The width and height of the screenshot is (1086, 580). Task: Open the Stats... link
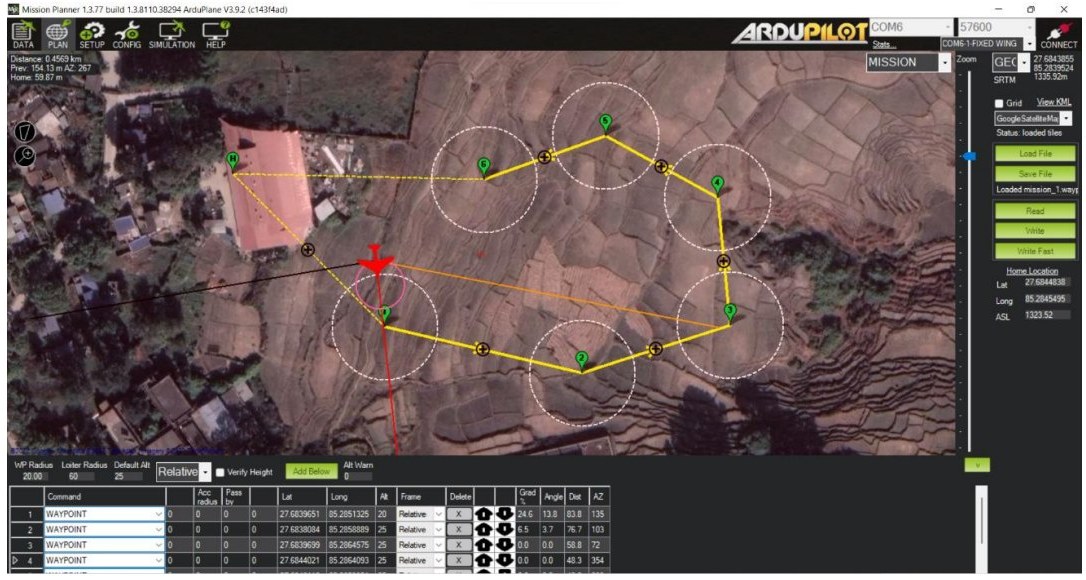[882, 44]
